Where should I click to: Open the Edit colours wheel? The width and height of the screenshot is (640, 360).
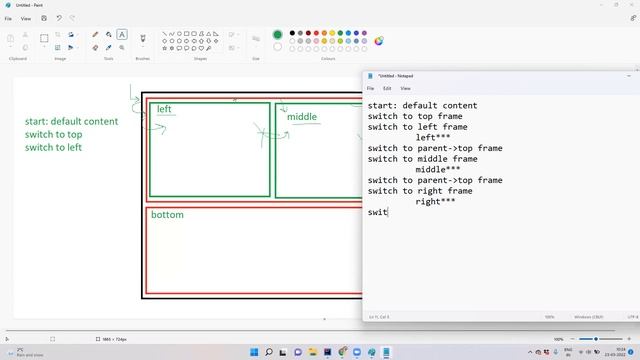[379, 41]
